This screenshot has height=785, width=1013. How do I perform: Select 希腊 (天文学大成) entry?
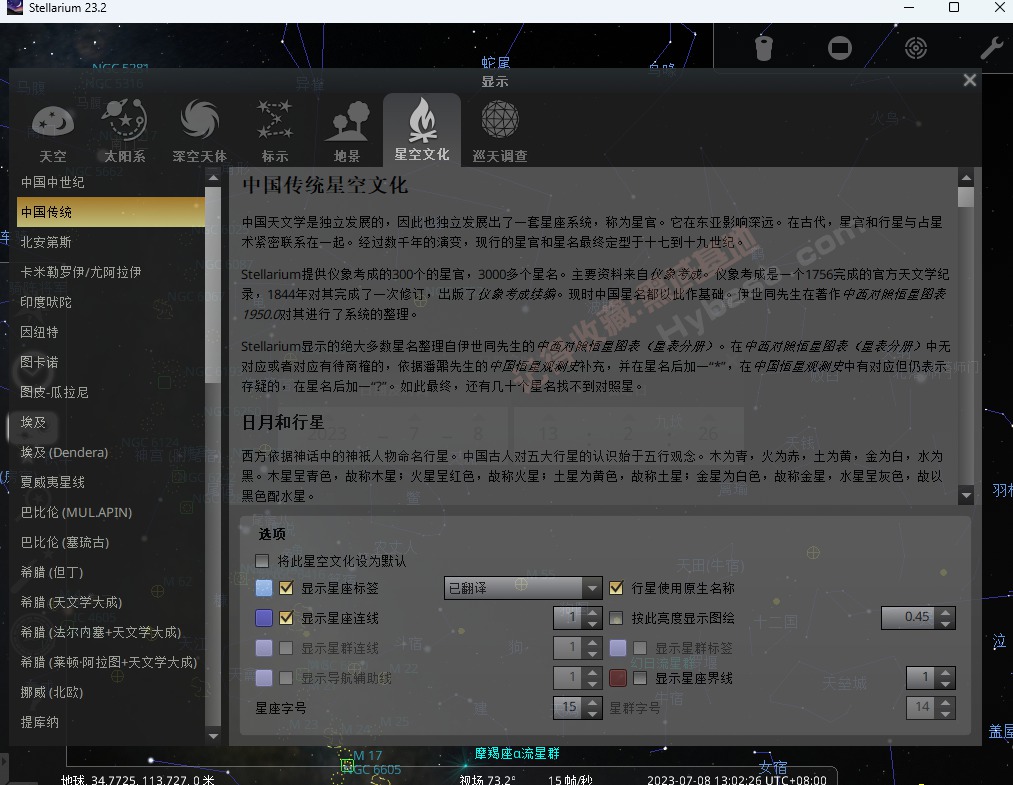[x=110, y=602]
